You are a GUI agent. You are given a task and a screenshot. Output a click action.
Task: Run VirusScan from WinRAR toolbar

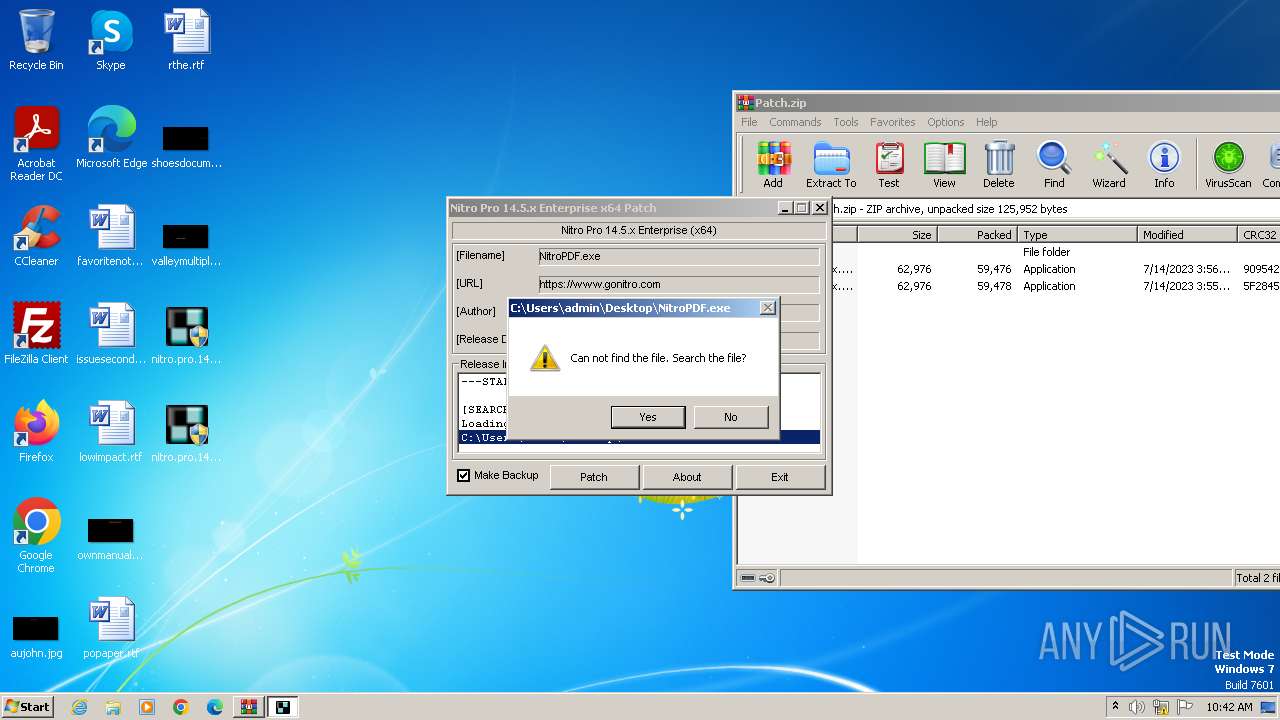pyautogui.click(x=1228, y=164)
